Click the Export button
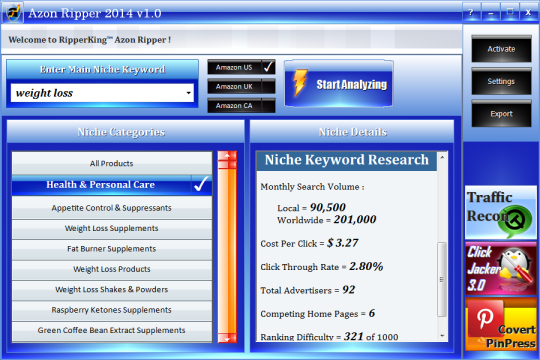Image resolution: width=540 pixels, height=360 pixels. pos(501,114)
